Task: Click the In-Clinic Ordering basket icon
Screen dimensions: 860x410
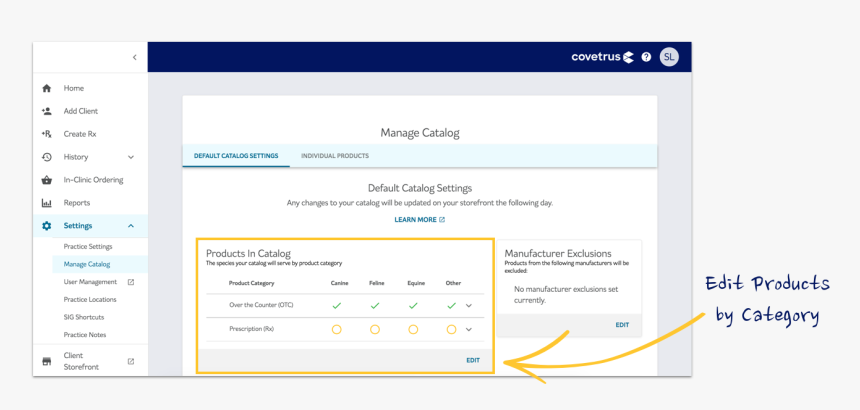Action: pyautogui.click(x=46, y=180)
